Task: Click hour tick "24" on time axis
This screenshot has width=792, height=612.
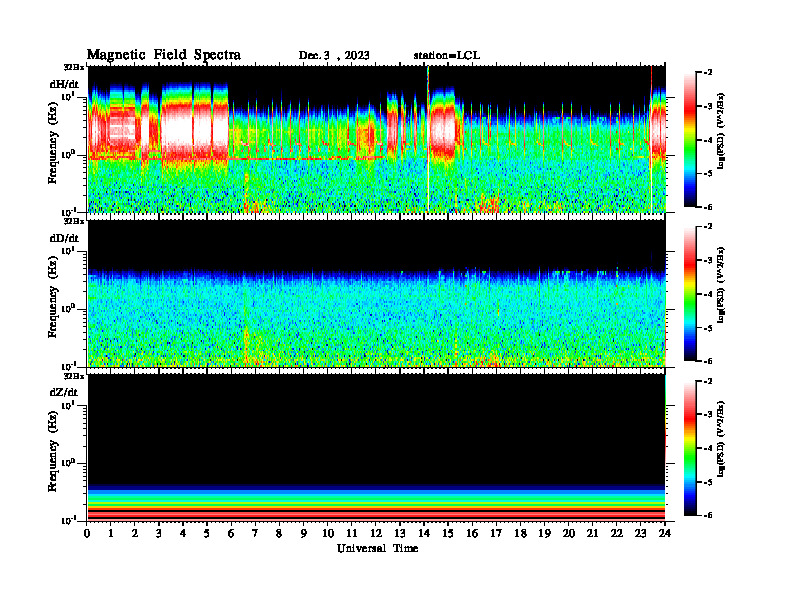Action: tap(665, 533)
